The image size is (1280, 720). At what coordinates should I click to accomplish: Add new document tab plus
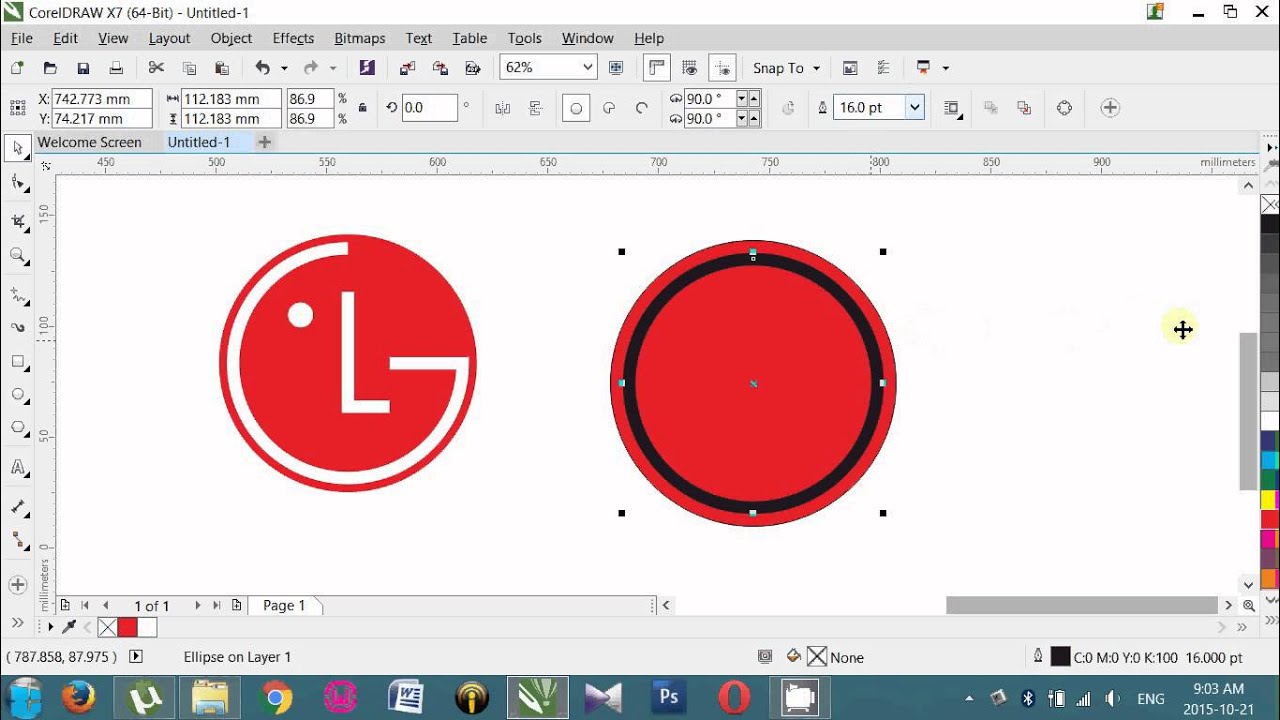coord(264,142)
